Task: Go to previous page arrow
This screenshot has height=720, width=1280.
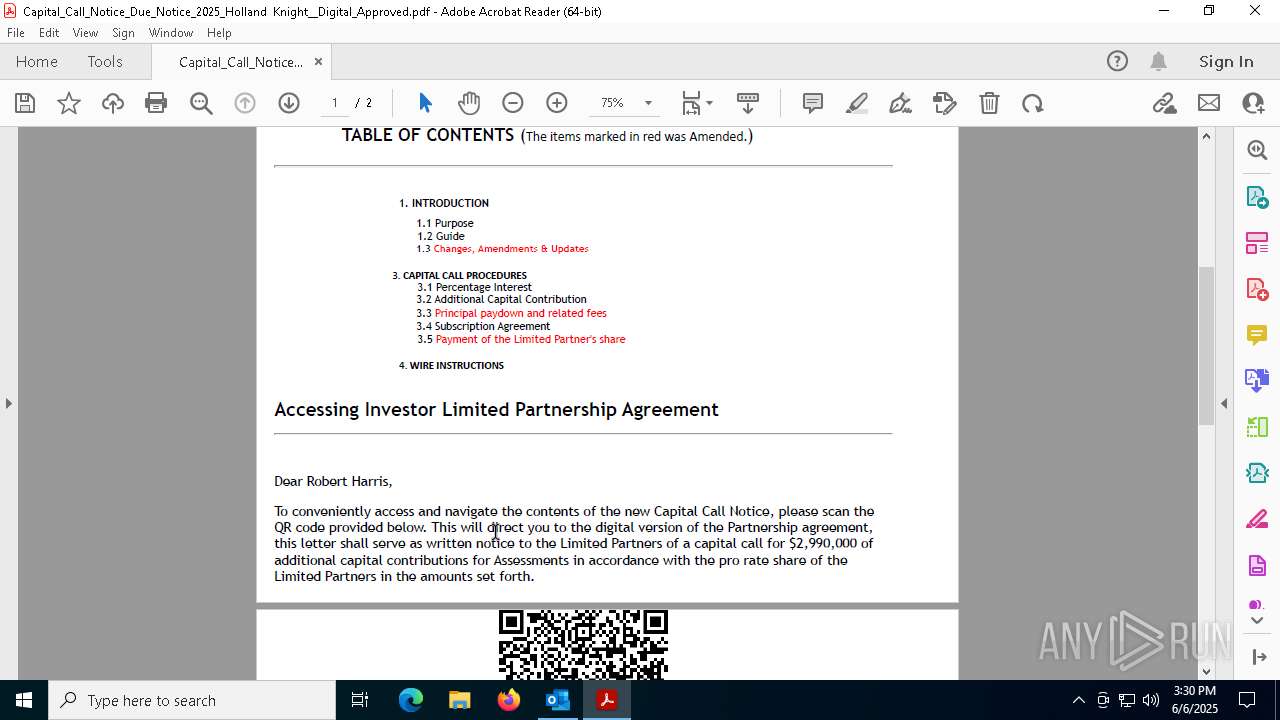Action: coord(245,103)
